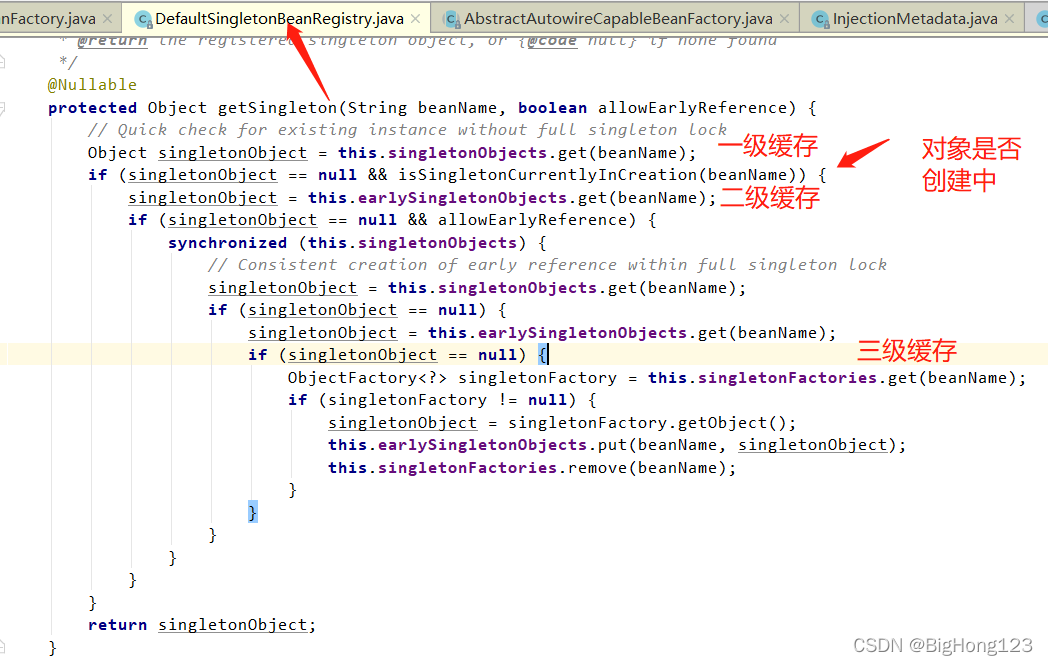Click the AbstractAutowireCapableBeanFactory.java class file icon
The height and width of the screenshot is (665, 1048).
point(452,19)
